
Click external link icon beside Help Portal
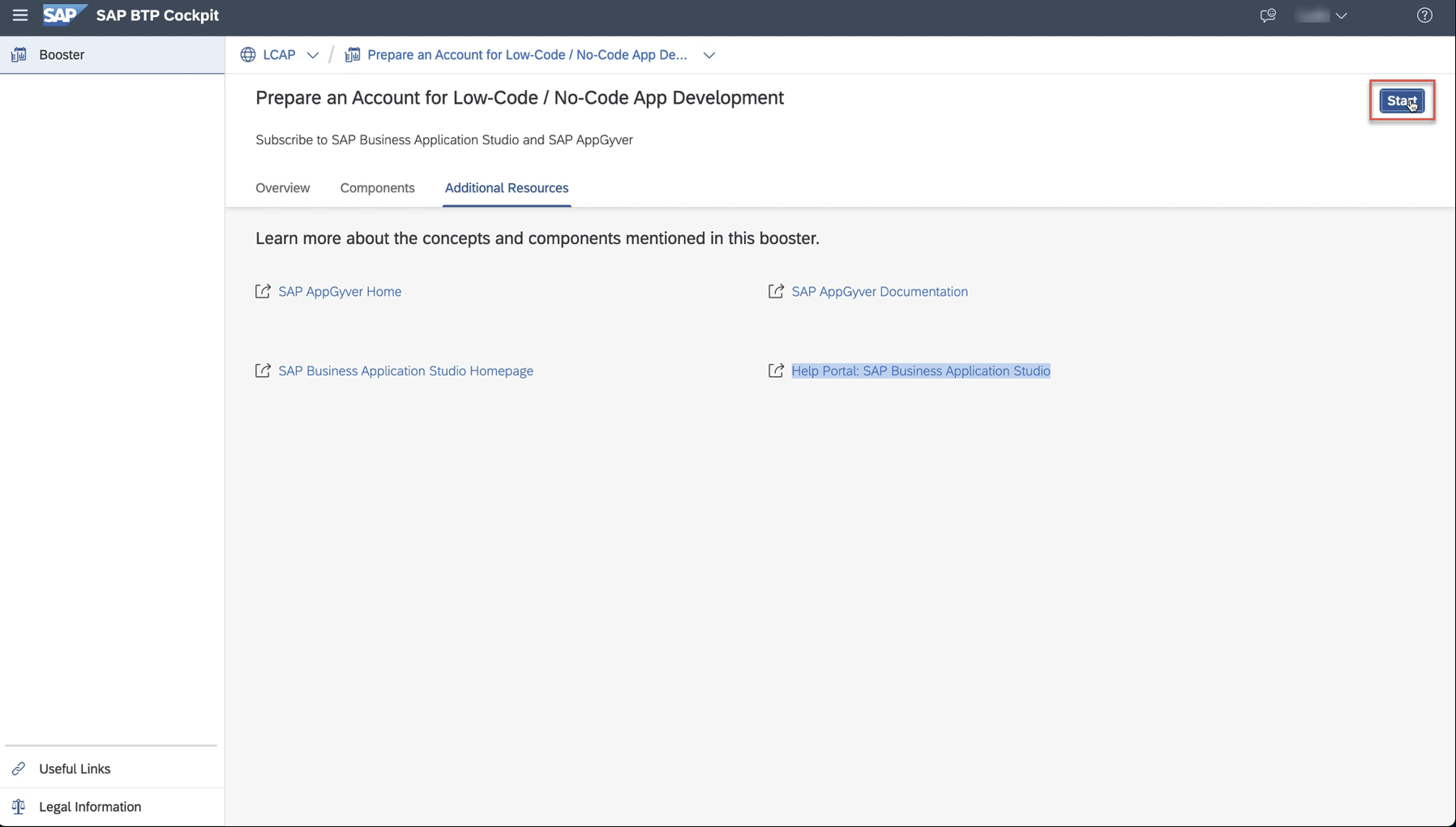pyautogui.click(x=776, y=371)
